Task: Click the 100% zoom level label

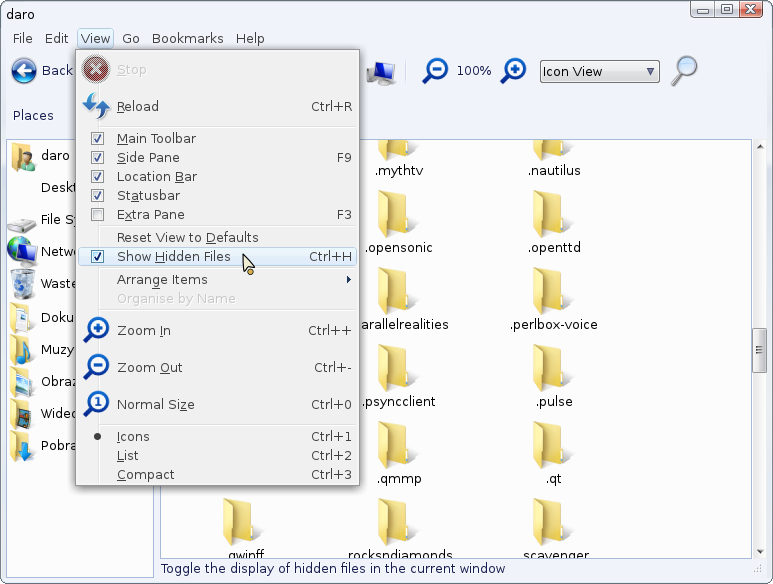Action: click(x=474, y=71)
